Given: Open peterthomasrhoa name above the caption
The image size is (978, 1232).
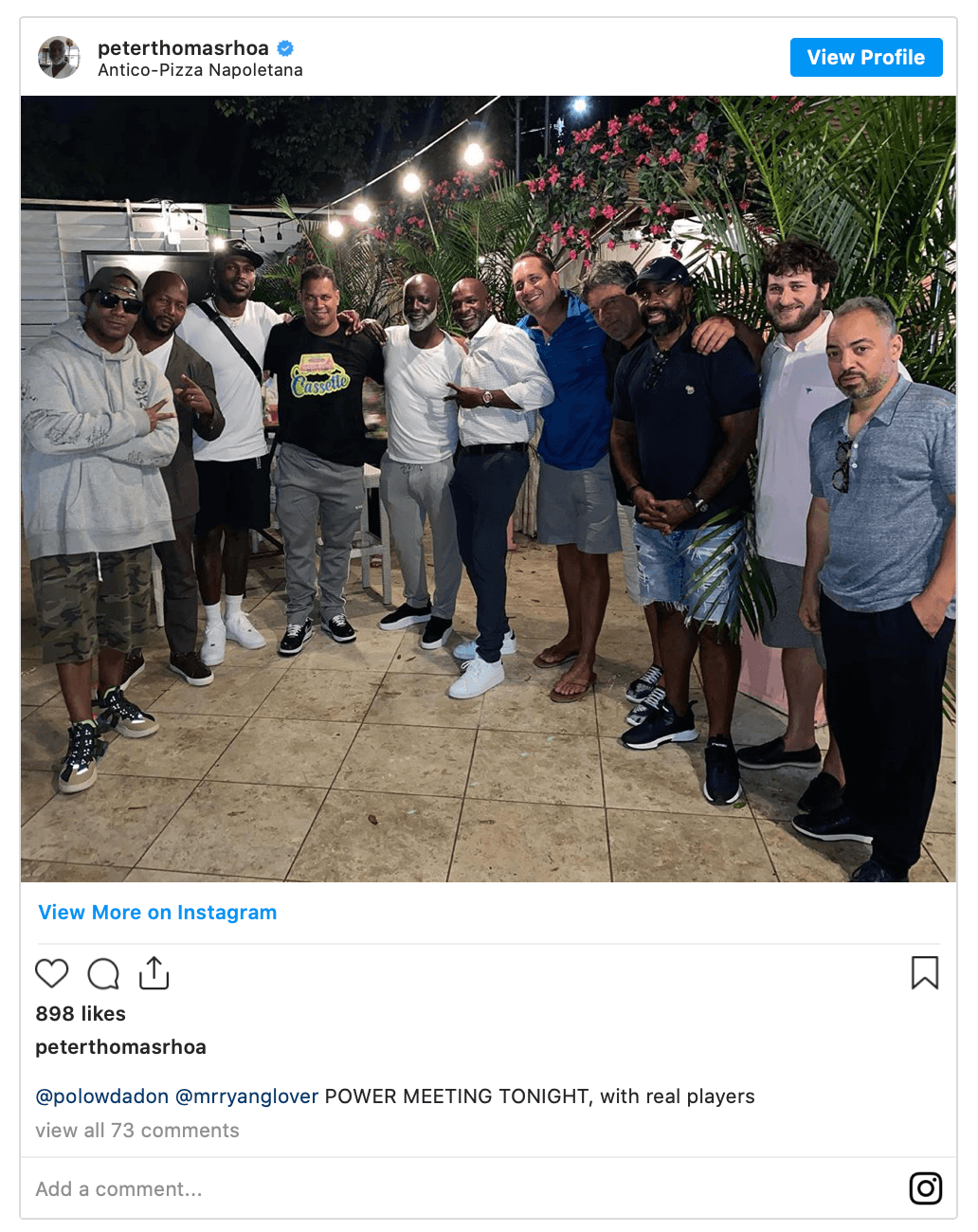Looking at the screenshot, I should (120, 1046).
